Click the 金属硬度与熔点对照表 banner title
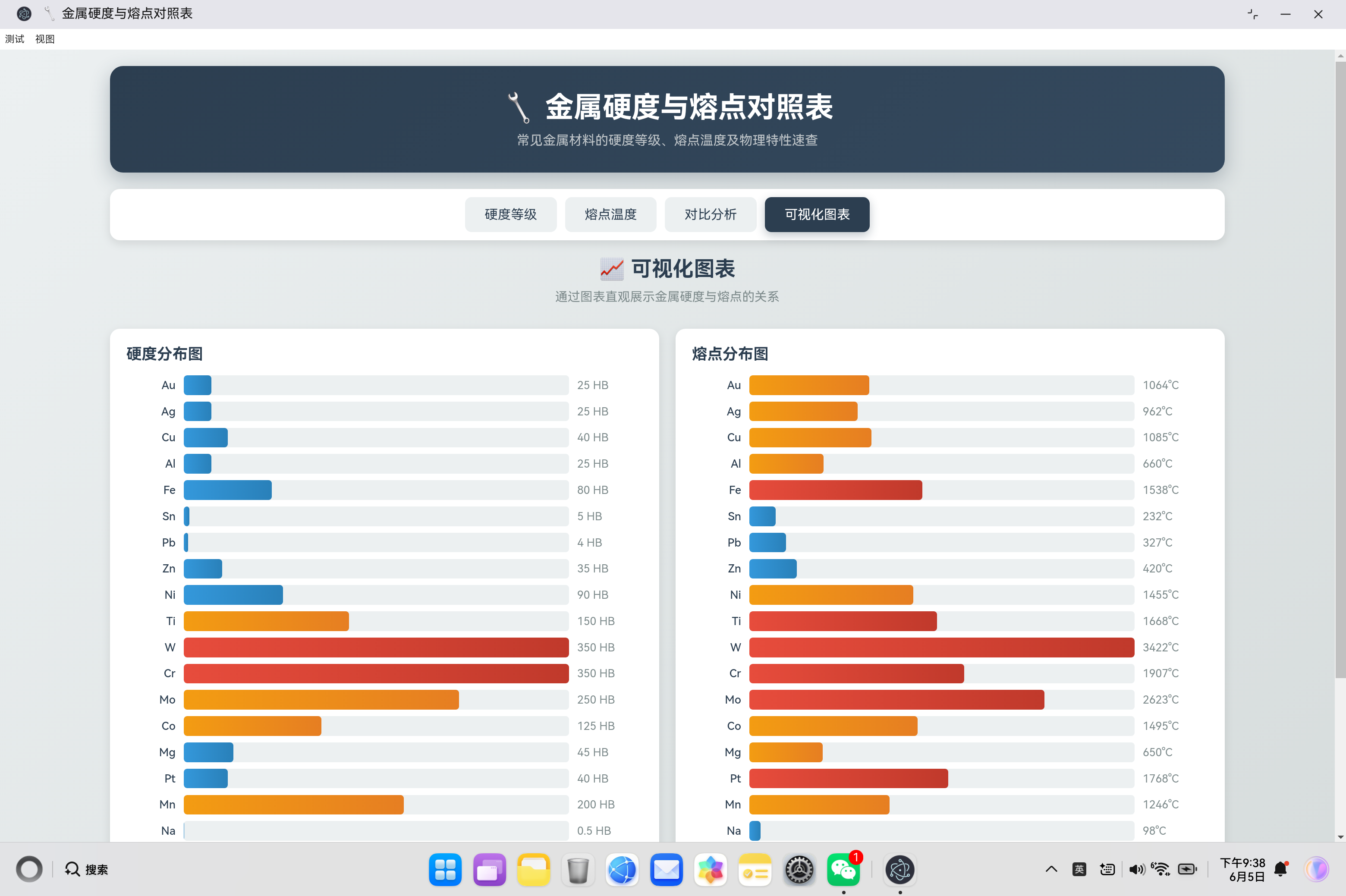1346x896 pixels. click(689, 107)
